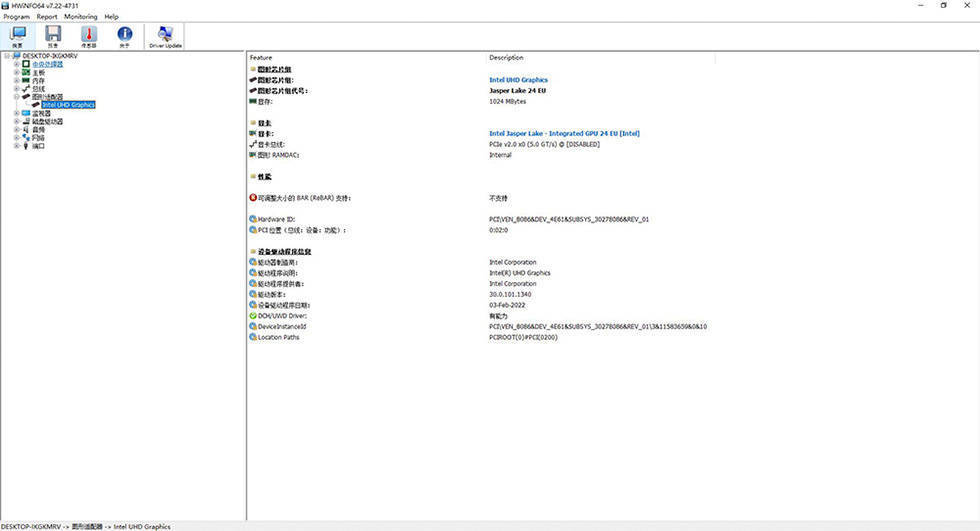The height and width of the screenshot is (531, 980).
Task: Expand the motherboard (主板) node
Action: 17,72
